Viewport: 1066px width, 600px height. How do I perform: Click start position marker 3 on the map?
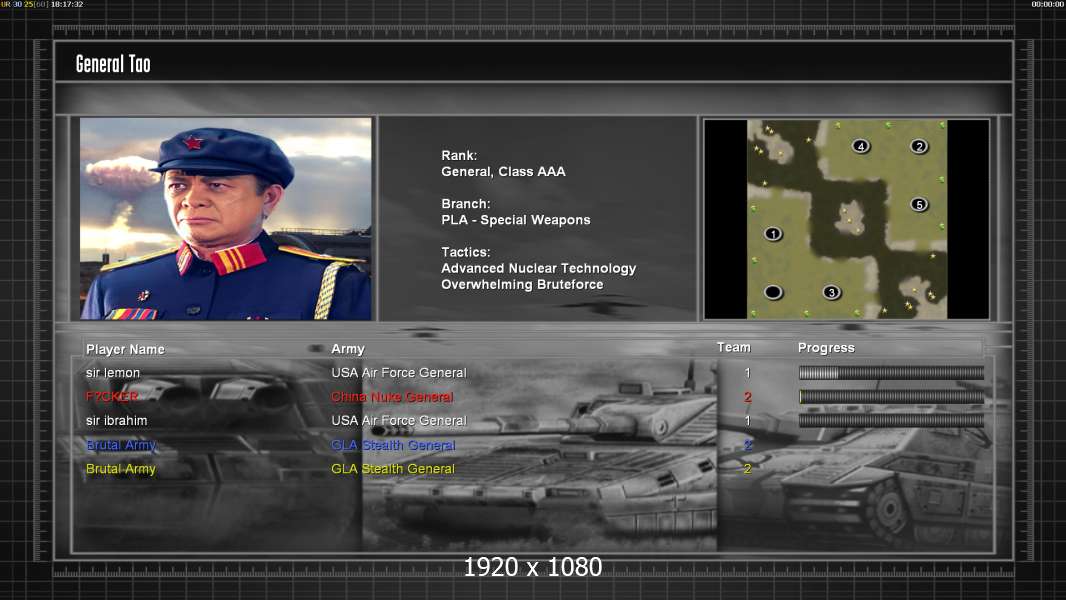pyautogui.click(x=831, y=292)
